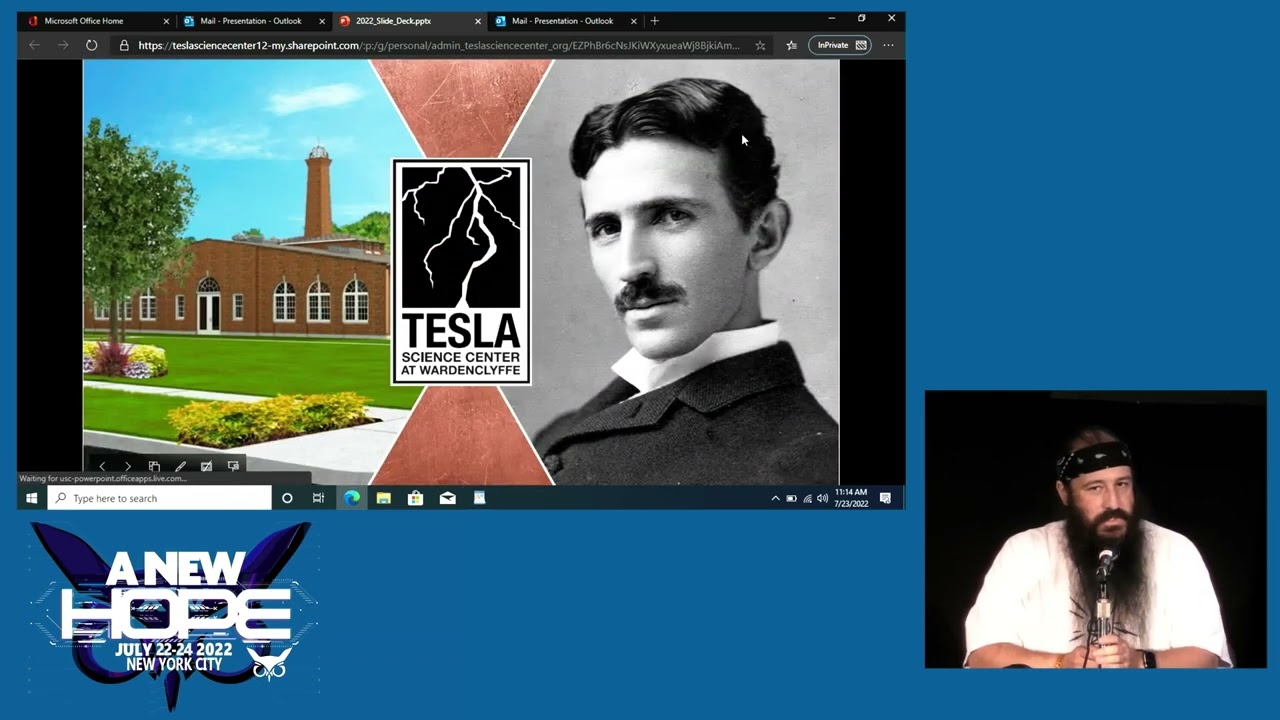Viewport: 1280px width, 720px height.
Task: Click the teslasciencecenter12-my.sharepoint.com address bar
Action: 439,45
